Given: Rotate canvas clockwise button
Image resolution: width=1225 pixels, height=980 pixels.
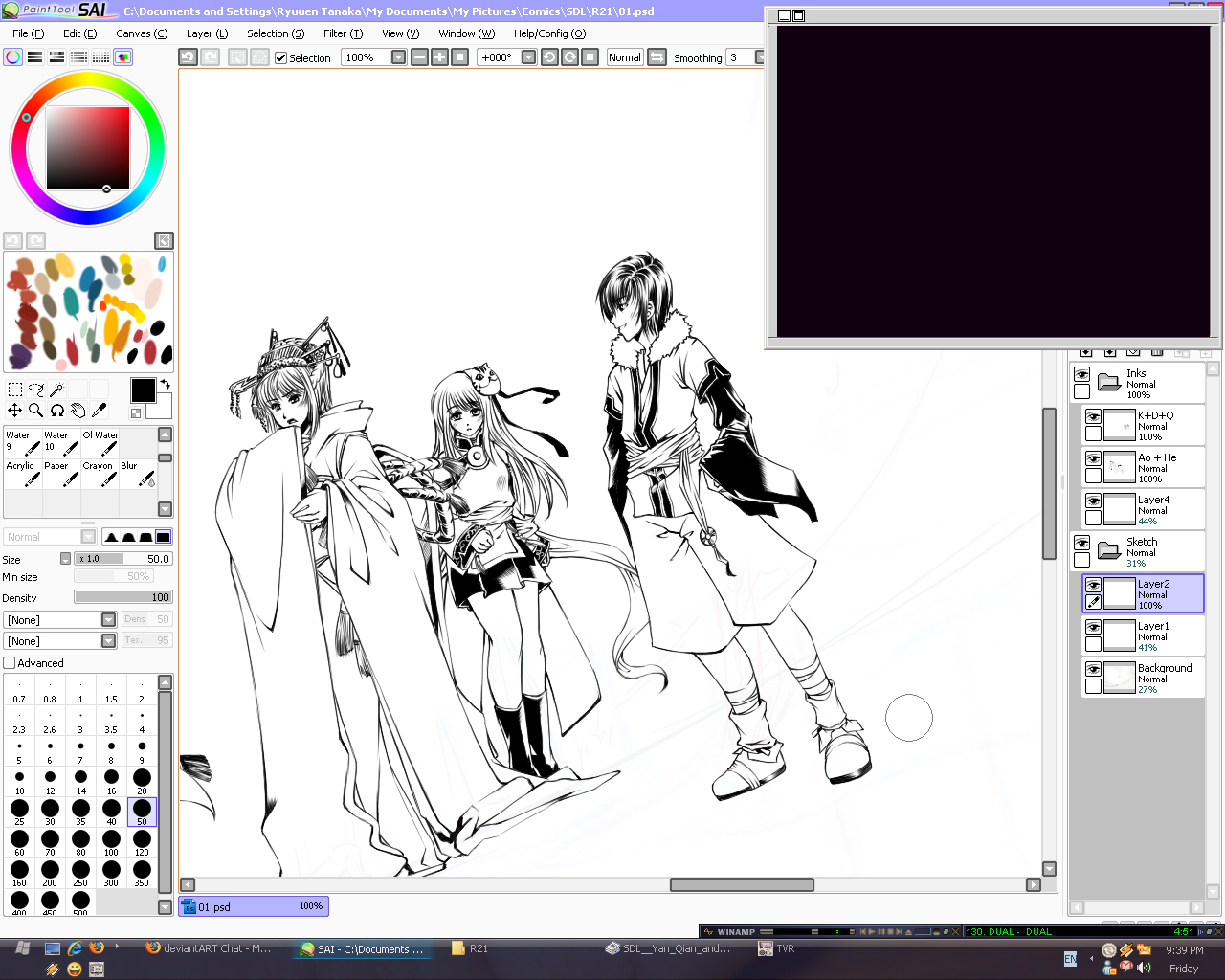Looking at the screenshot, I should [569, 57].
